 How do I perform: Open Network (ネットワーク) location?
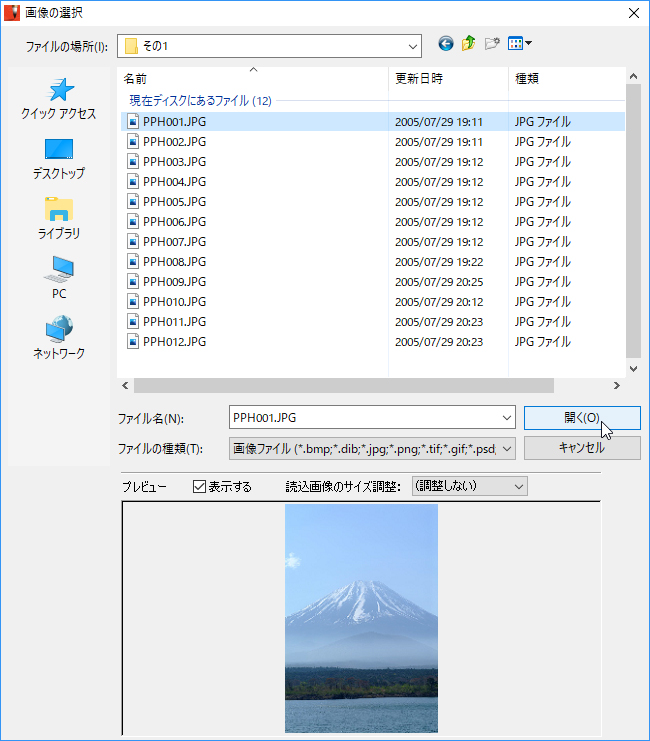(59, 339)
